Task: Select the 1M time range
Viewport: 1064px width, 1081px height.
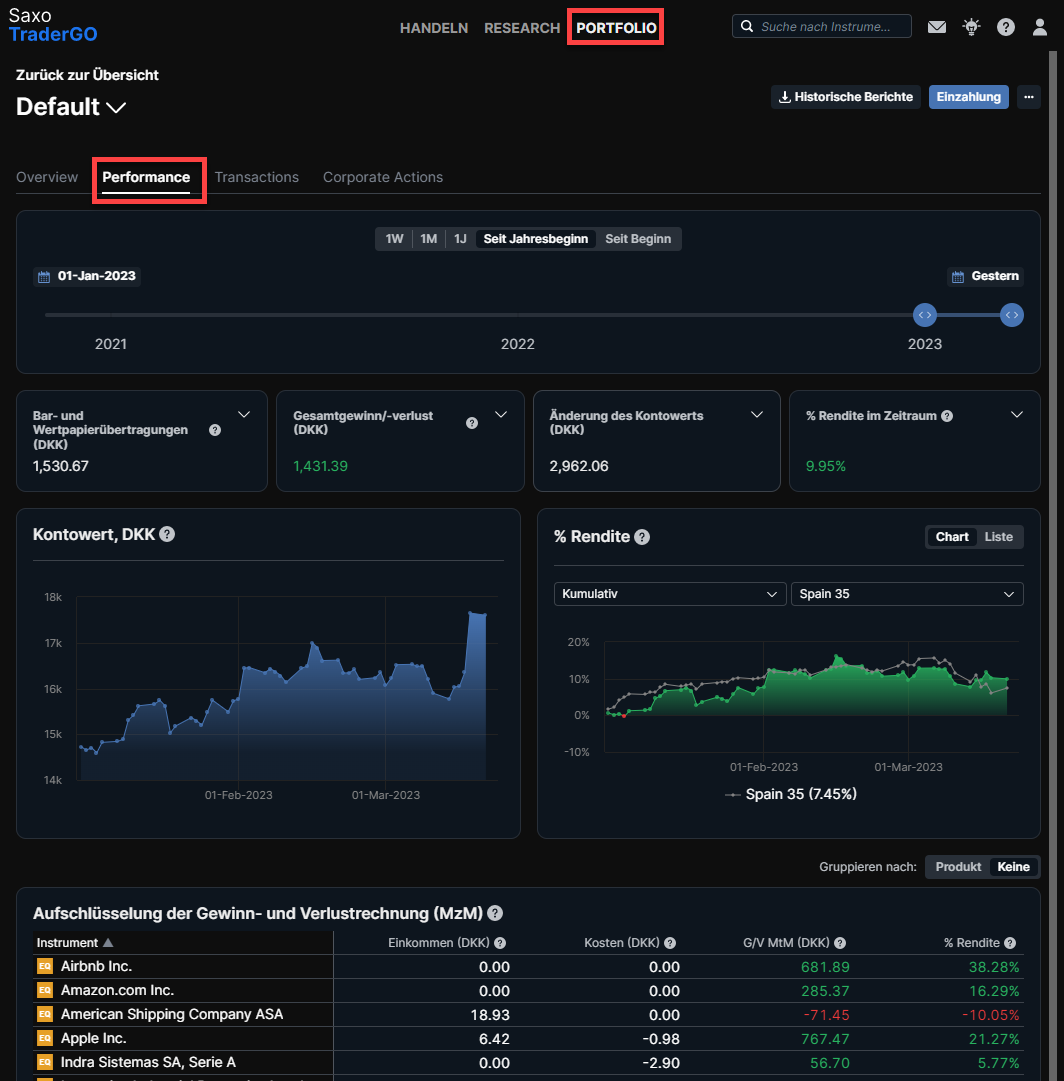Action: click(x=429, y=239)
